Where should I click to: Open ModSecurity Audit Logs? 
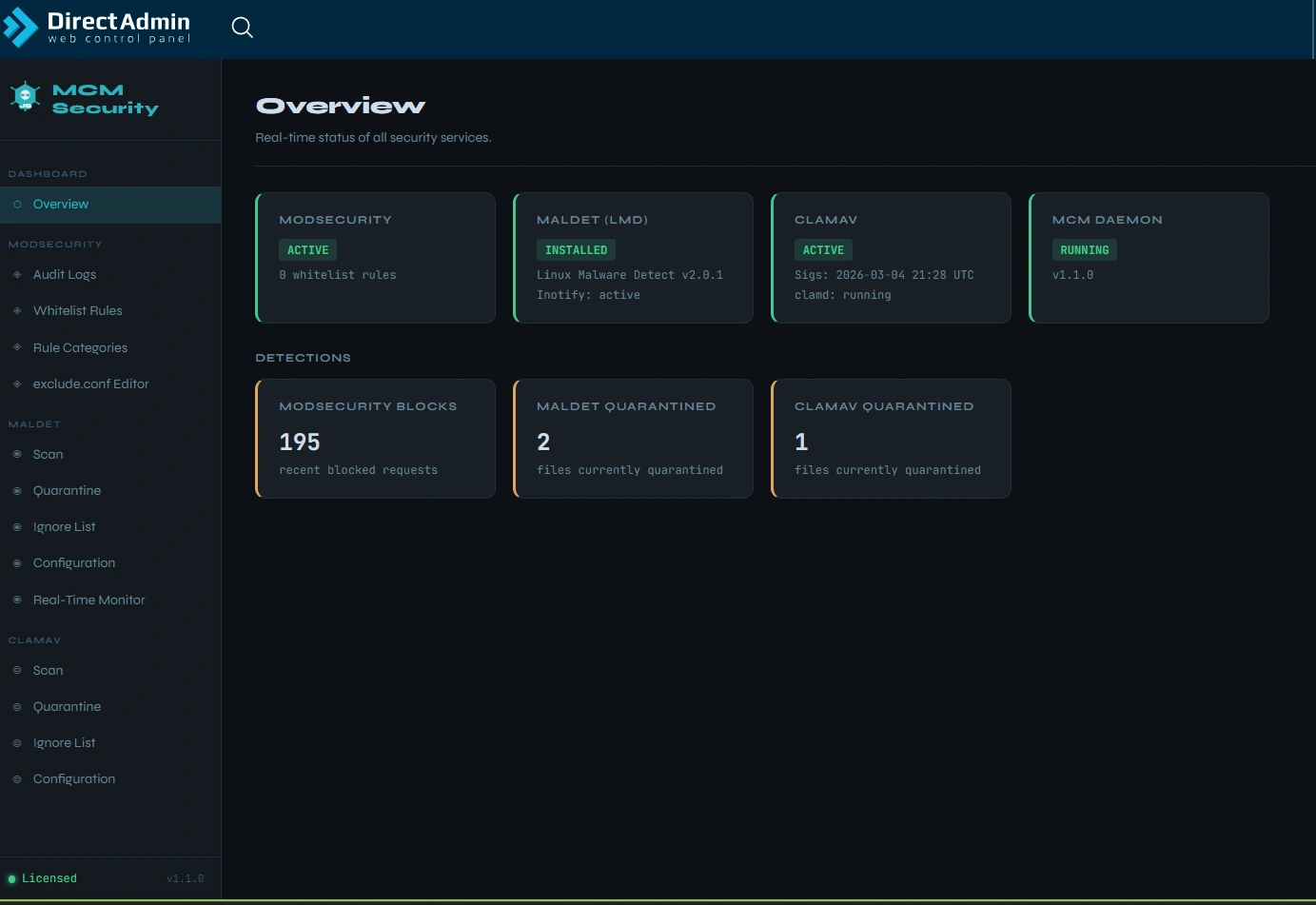(110, 275)
